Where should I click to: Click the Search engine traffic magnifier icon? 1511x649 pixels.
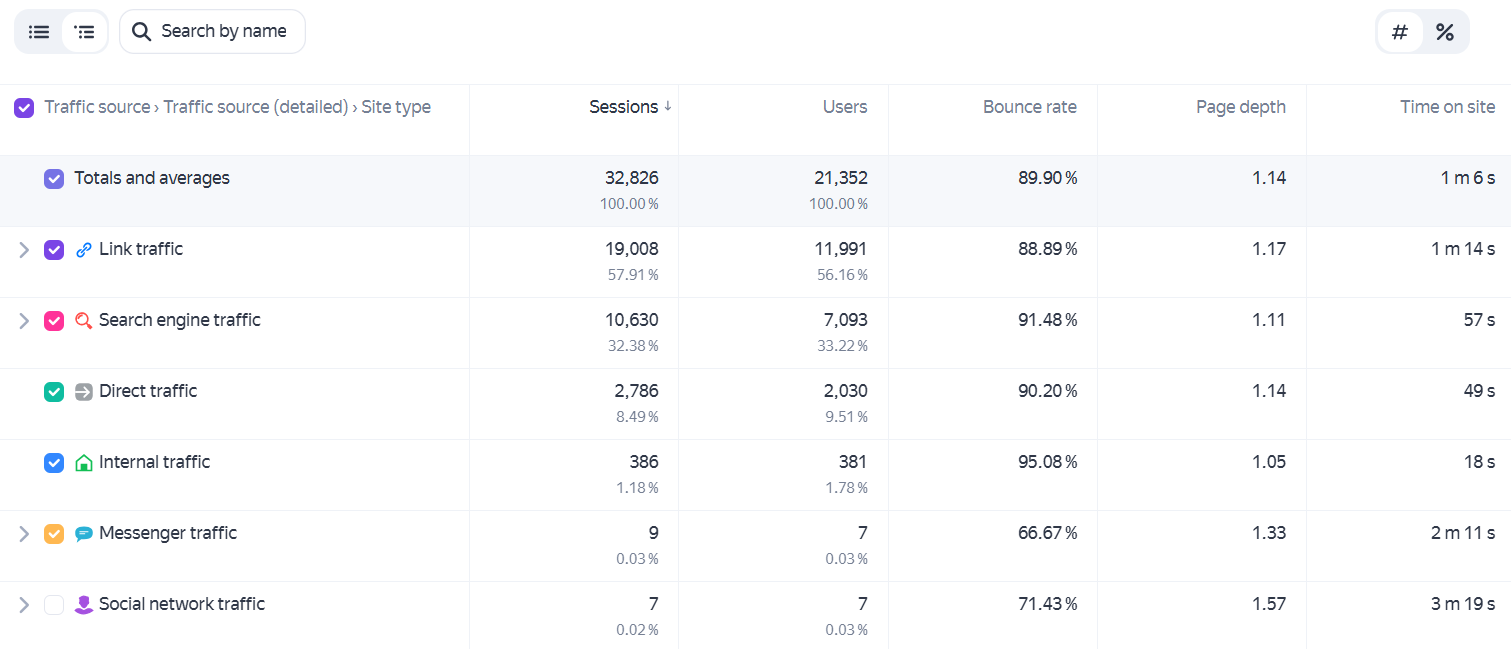tap(84, 321)
